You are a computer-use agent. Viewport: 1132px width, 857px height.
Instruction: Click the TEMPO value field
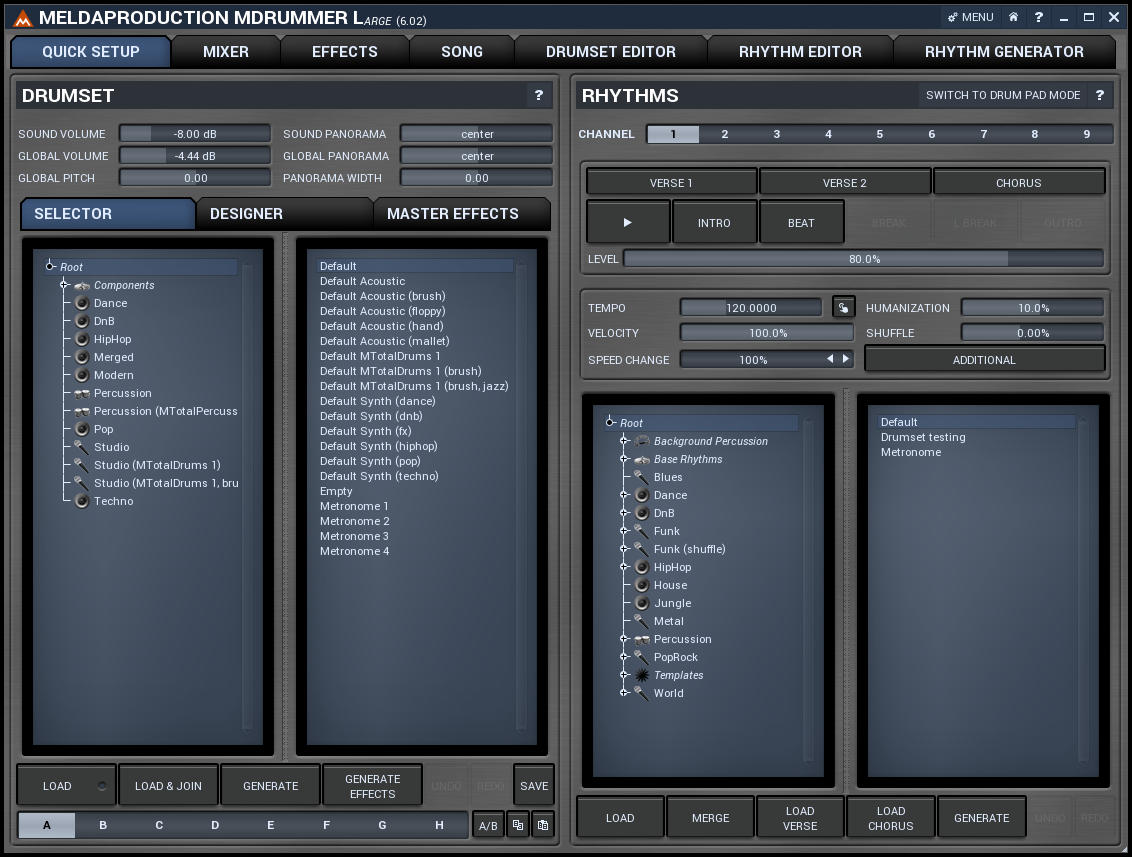751,308
